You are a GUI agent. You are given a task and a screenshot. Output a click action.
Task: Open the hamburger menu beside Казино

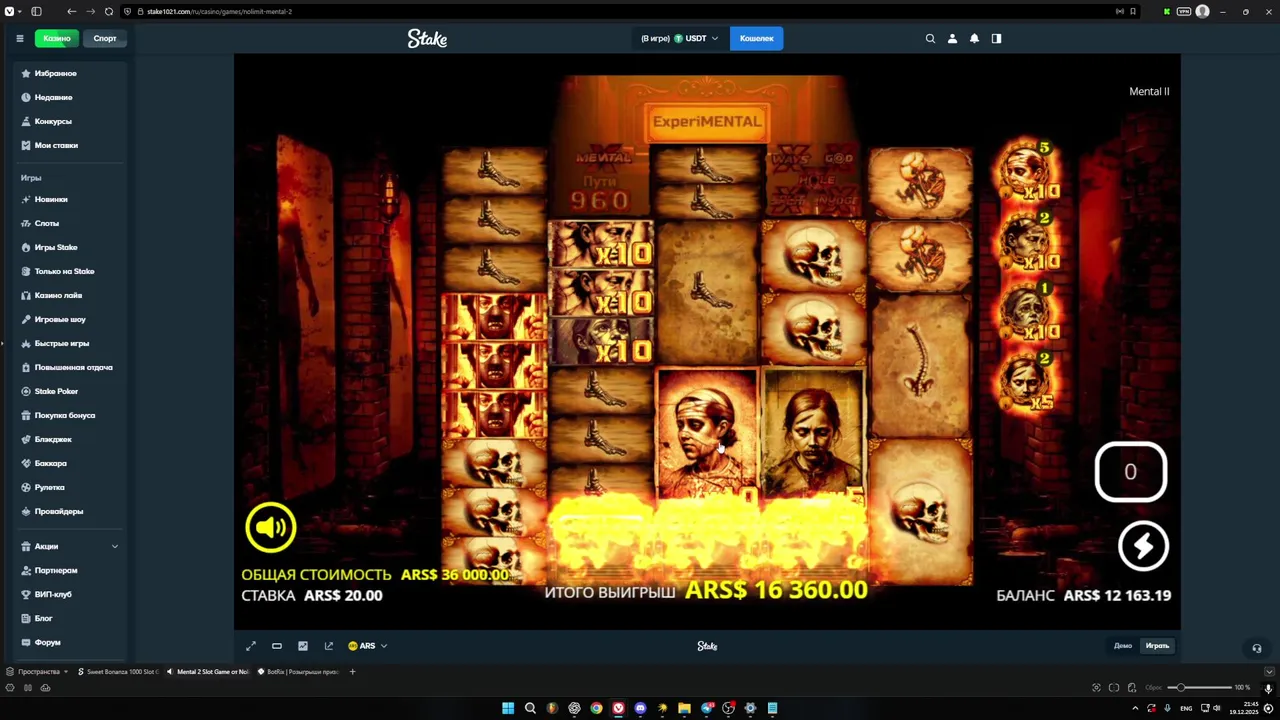tap(19, 38)
